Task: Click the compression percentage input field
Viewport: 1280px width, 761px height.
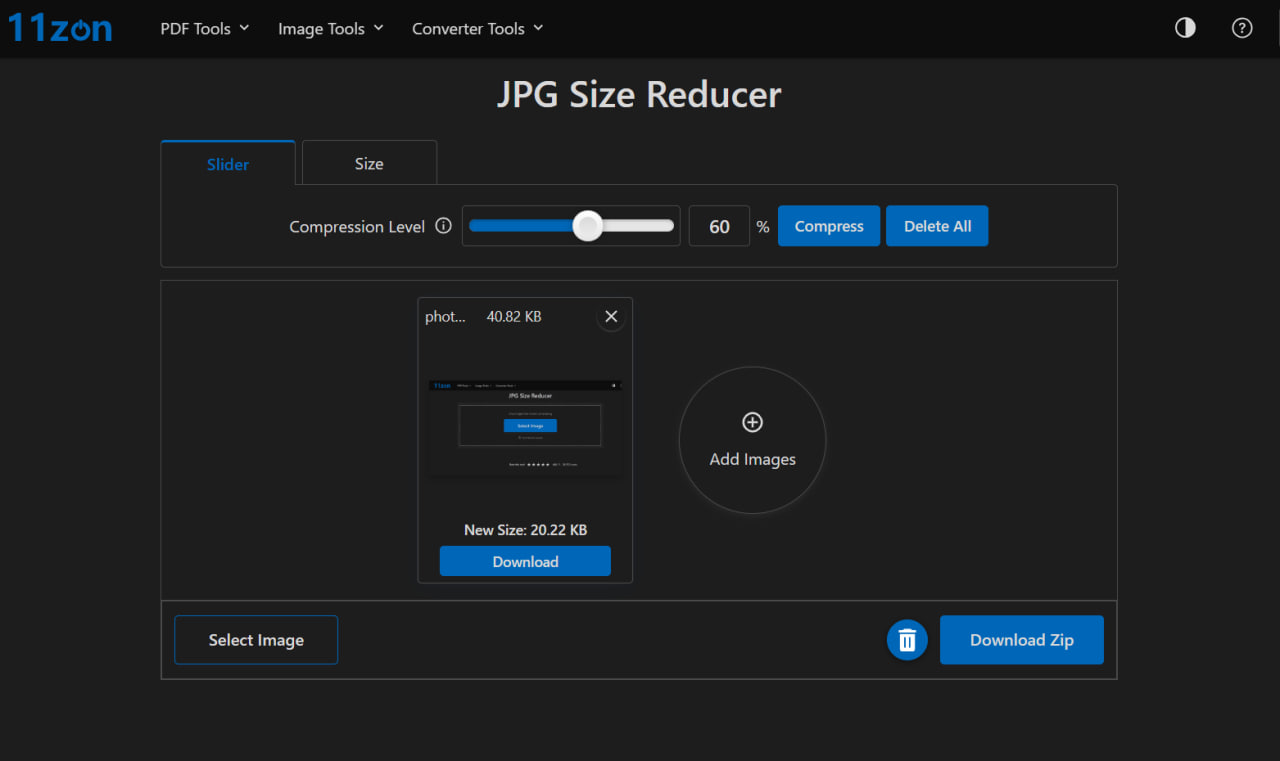Action: 719,226
